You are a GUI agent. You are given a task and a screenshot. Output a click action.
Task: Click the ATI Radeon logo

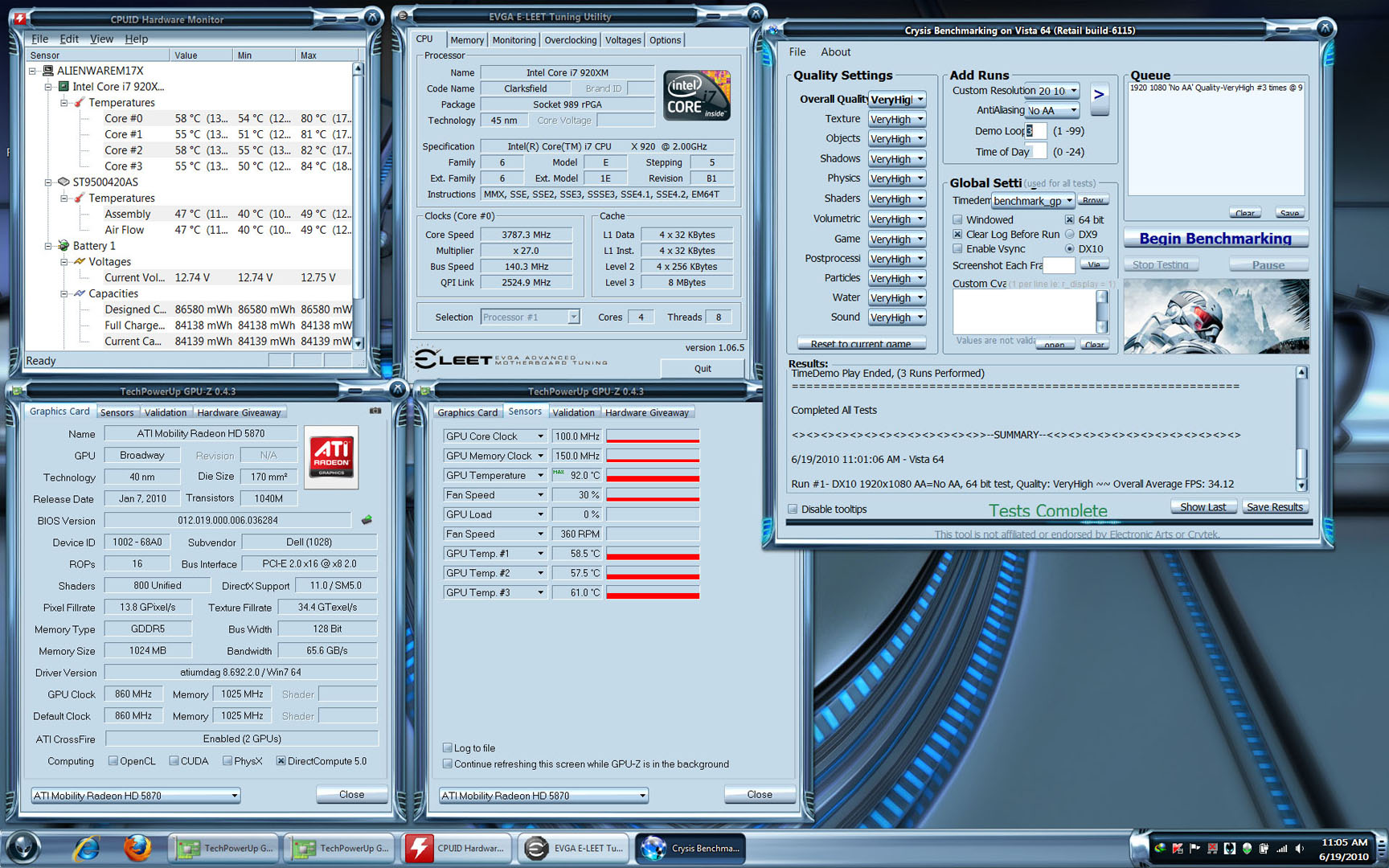331,457
